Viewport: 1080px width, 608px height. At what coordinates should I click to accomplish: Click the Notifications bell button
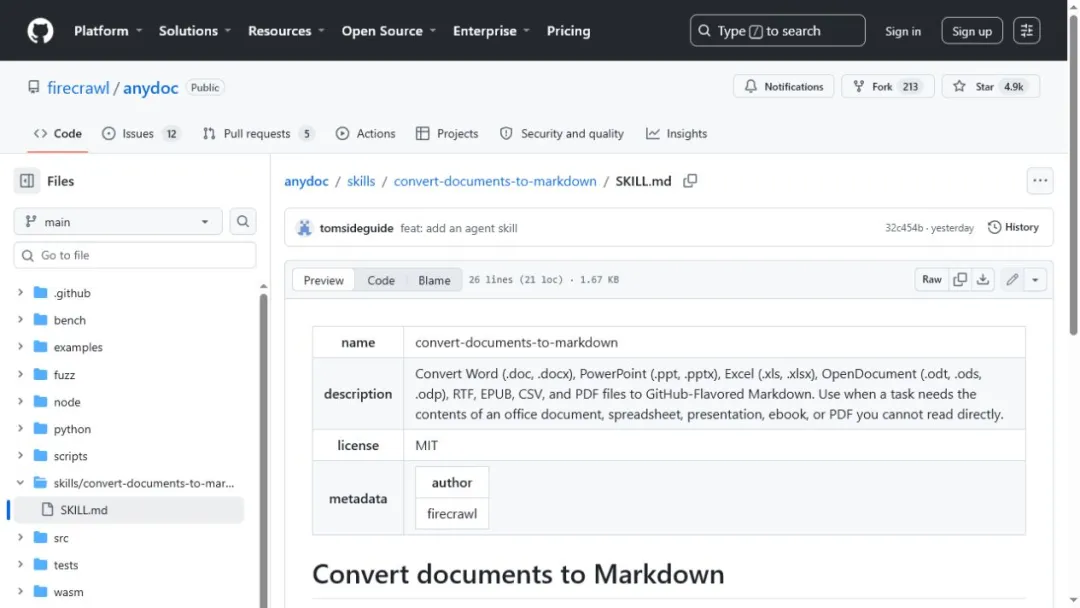point(783,86)
